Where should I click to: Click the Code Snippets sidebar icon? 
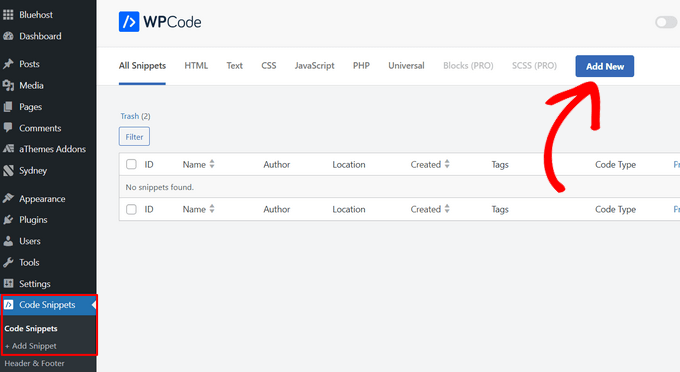(8, 305)
